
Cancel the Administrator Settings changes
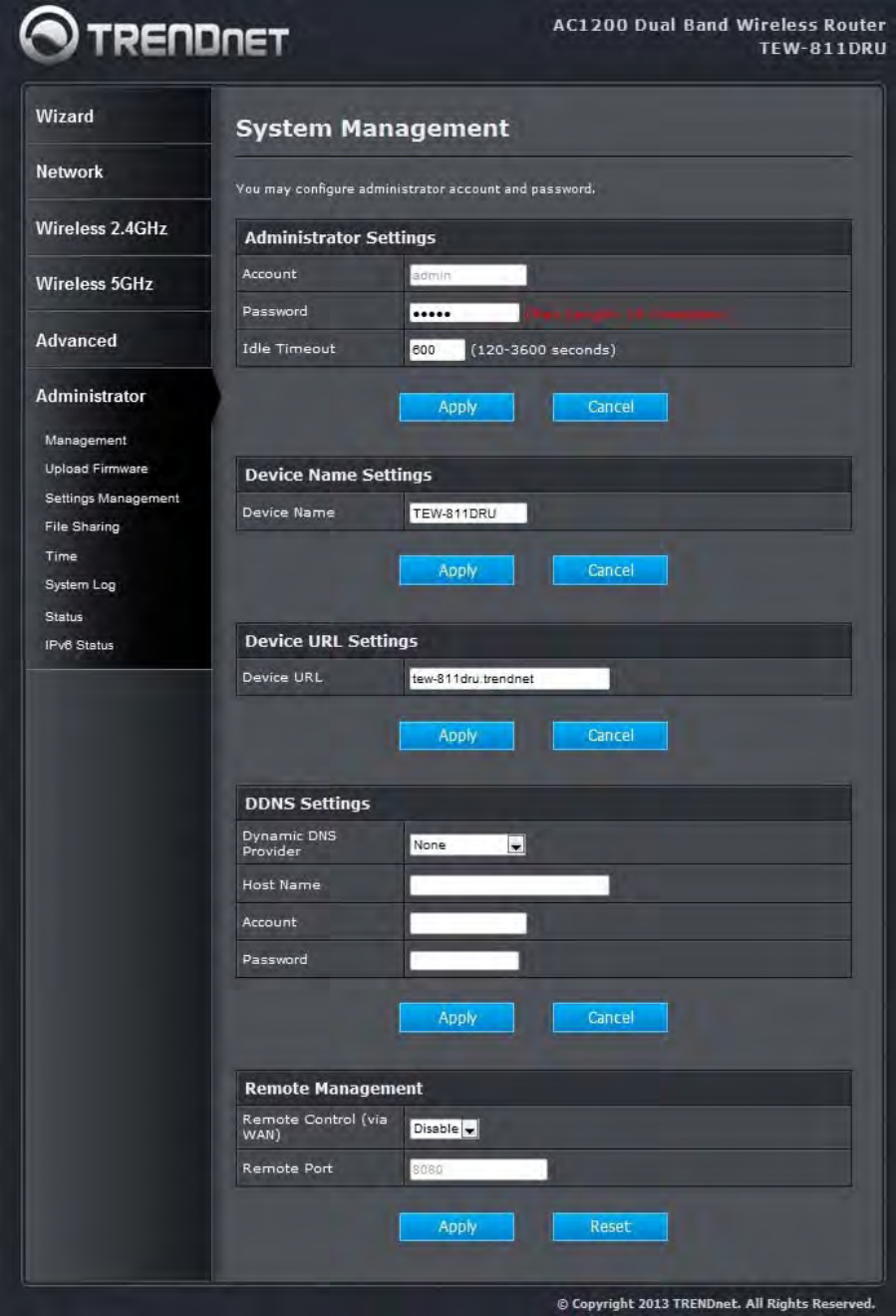click(610, 407)
